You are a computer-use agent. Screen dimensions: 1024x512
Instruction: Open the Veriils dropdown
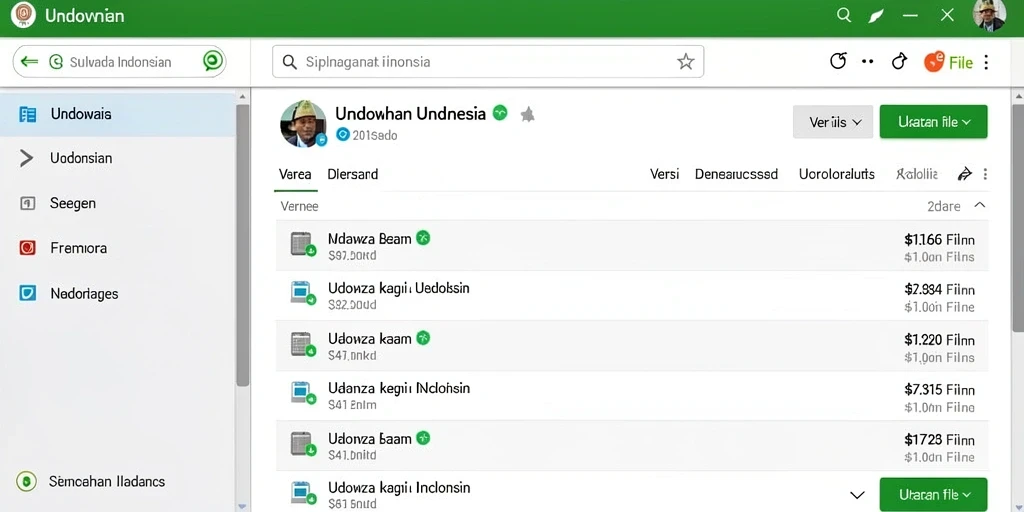tap(833, 122)
